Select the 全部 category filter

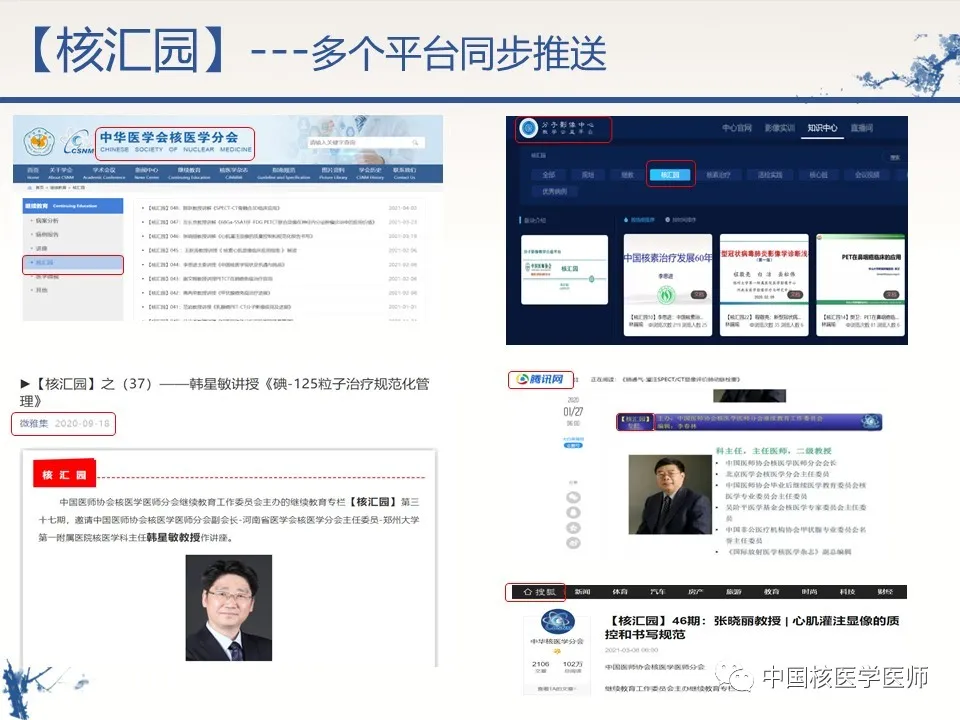(x=547, y=175)
